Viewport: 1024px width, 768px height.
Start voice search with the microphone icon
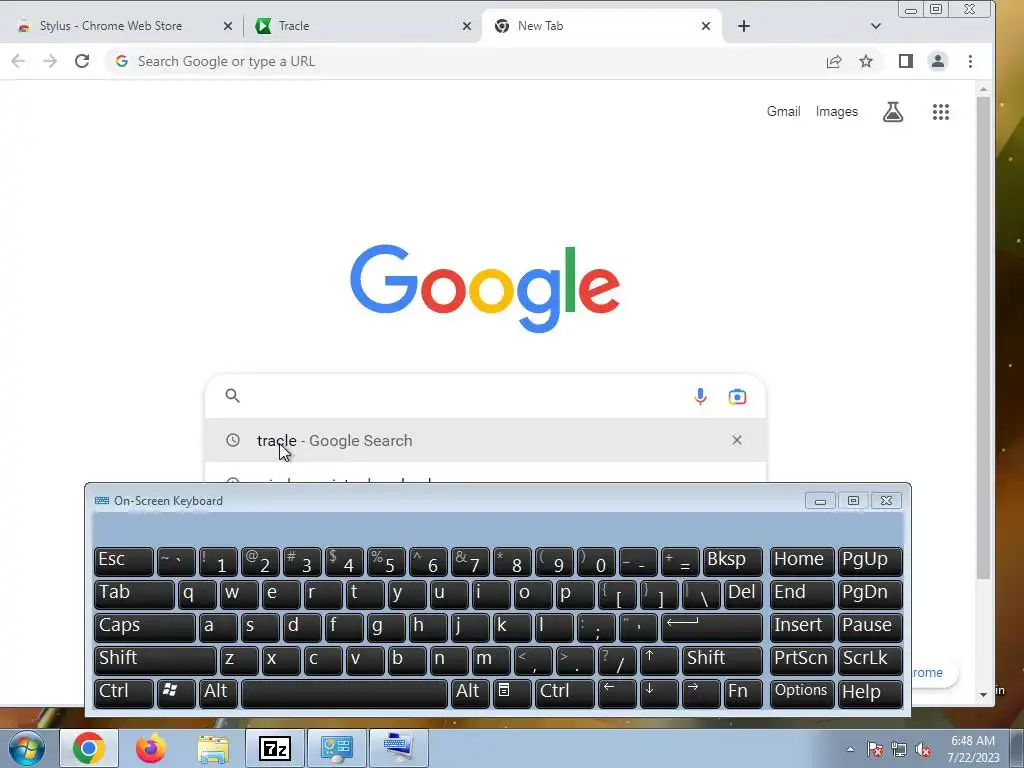pos(700,396)
